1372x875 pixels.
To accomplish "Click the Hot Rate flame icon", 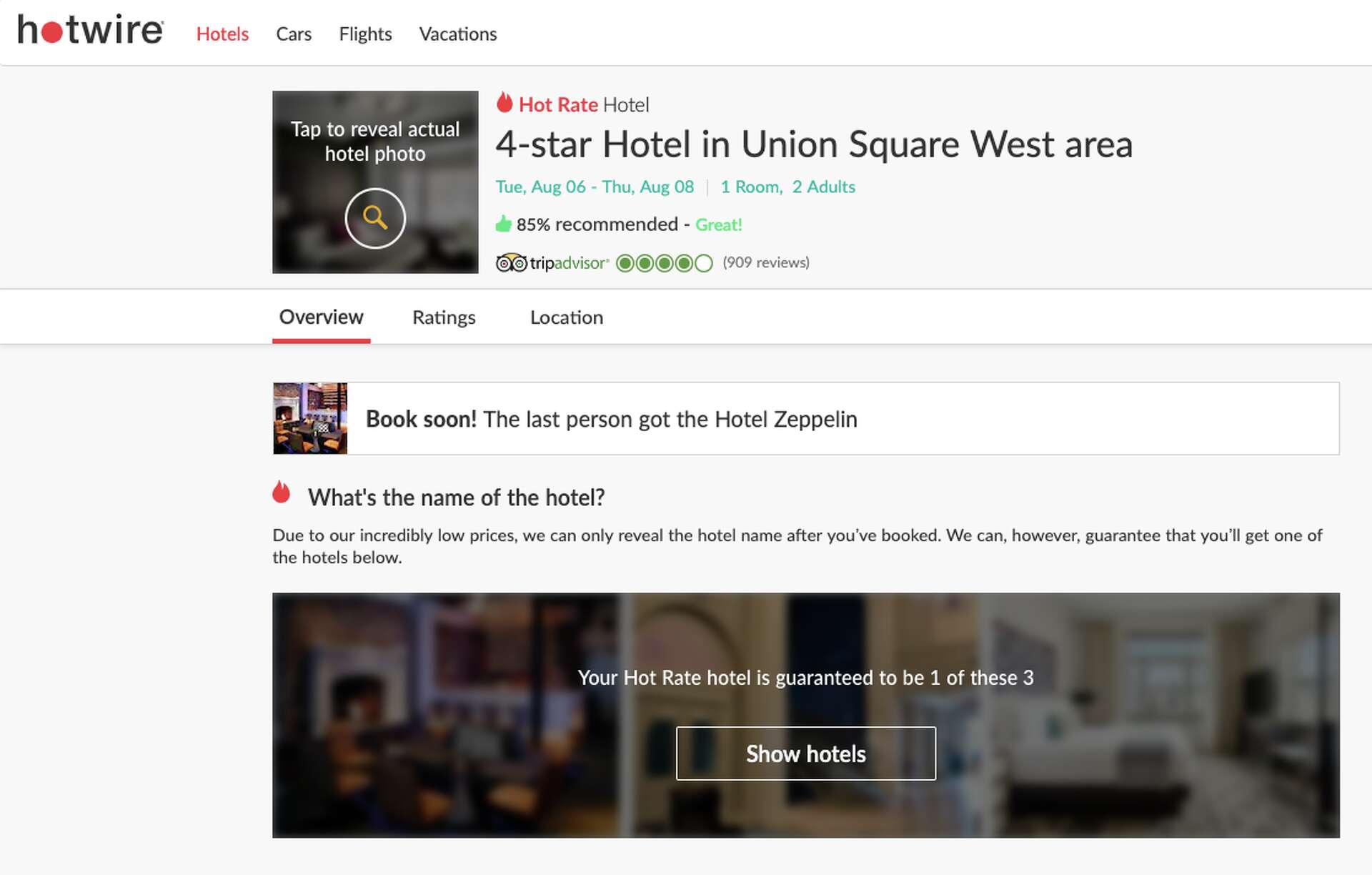I will 504,103.
